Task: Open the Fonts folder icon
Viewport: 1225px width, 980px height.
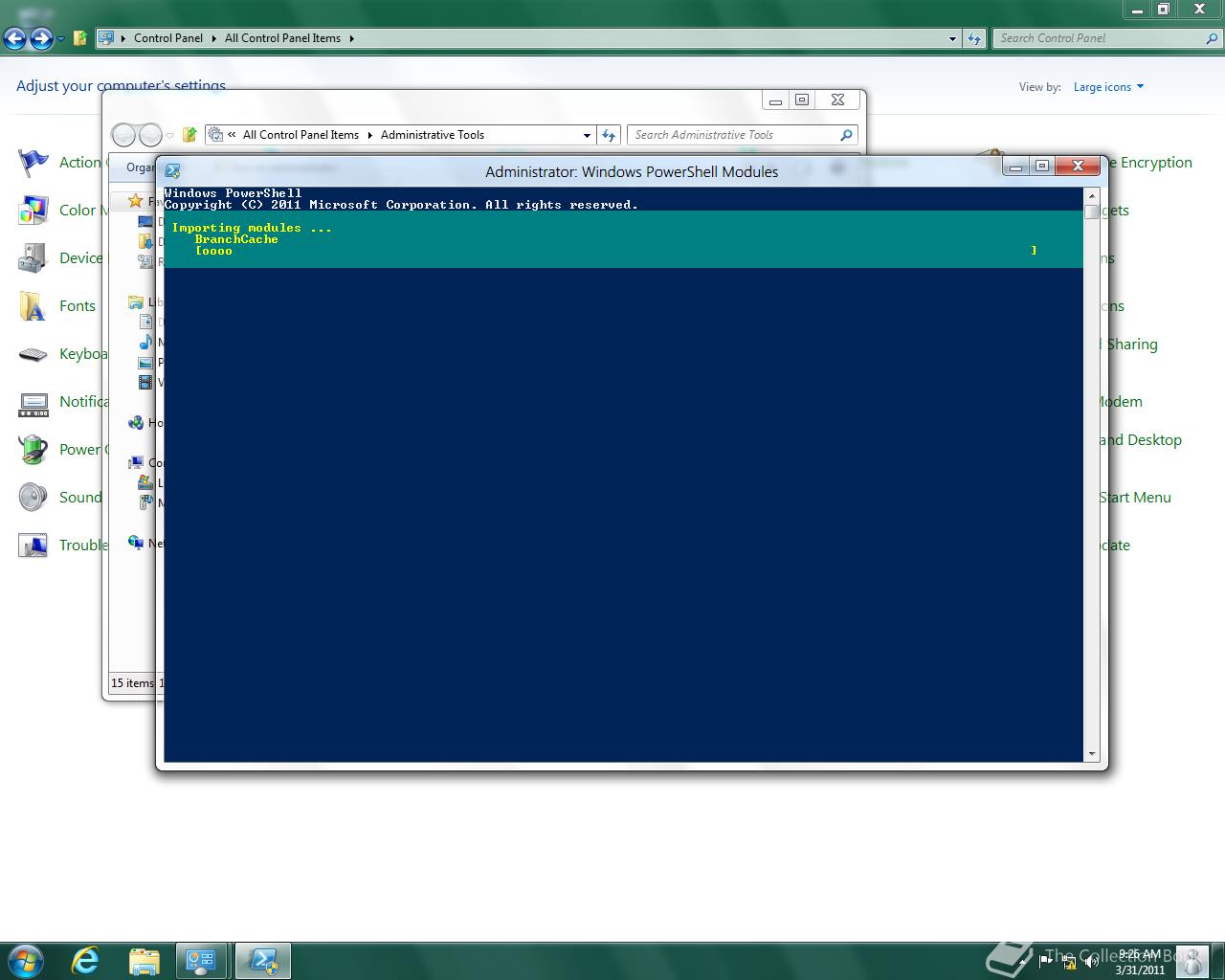Action: point(33,306)
